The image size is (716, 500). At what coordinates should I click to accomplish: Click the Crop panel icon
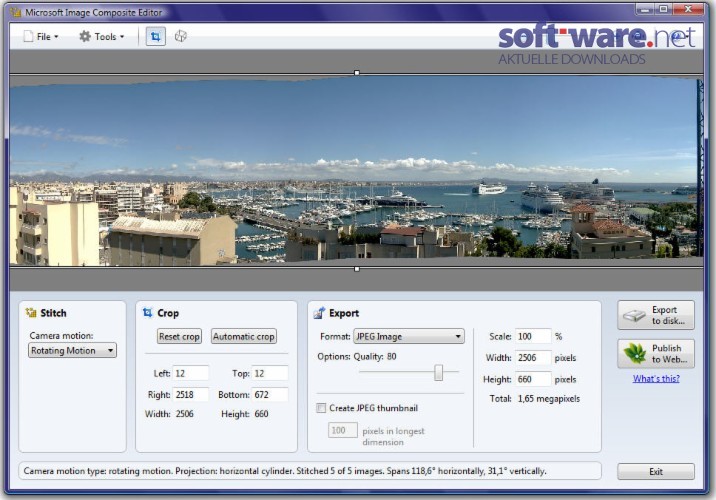[147, 313]
